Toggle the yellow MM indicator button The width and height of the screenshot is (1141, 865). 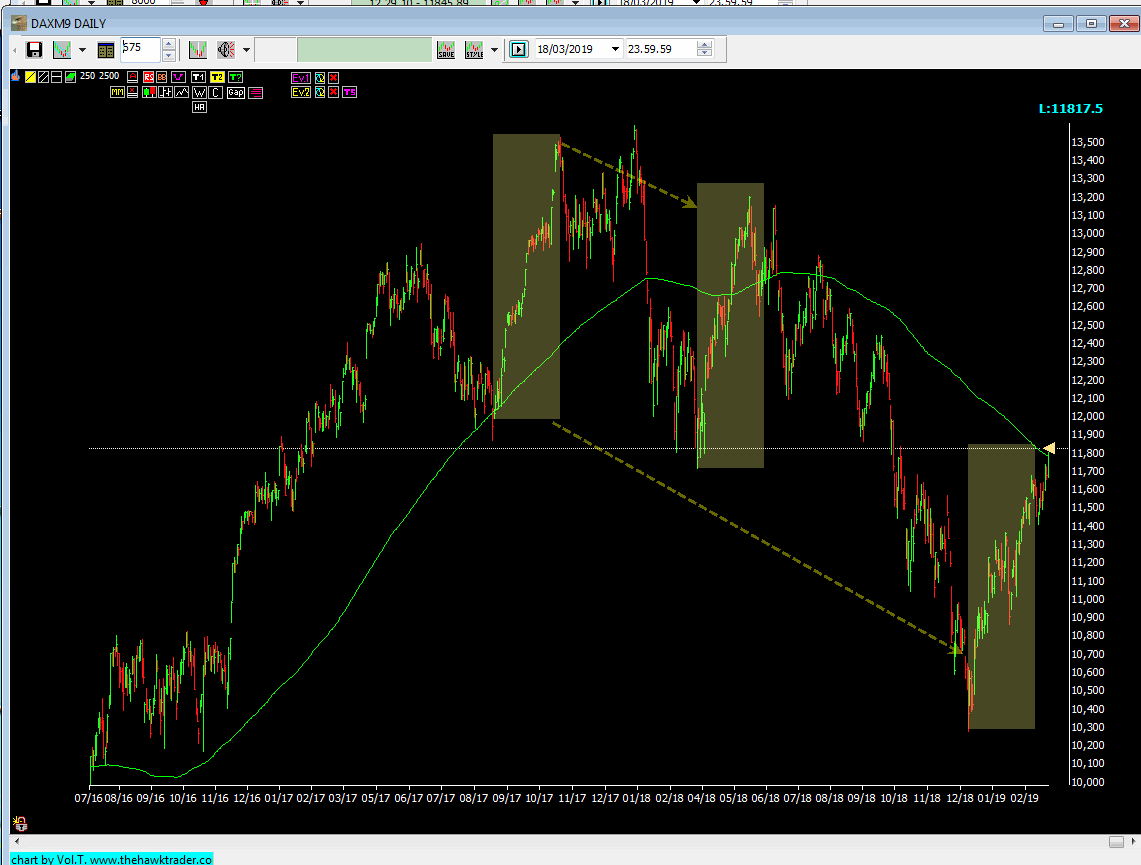click(117, 92)
